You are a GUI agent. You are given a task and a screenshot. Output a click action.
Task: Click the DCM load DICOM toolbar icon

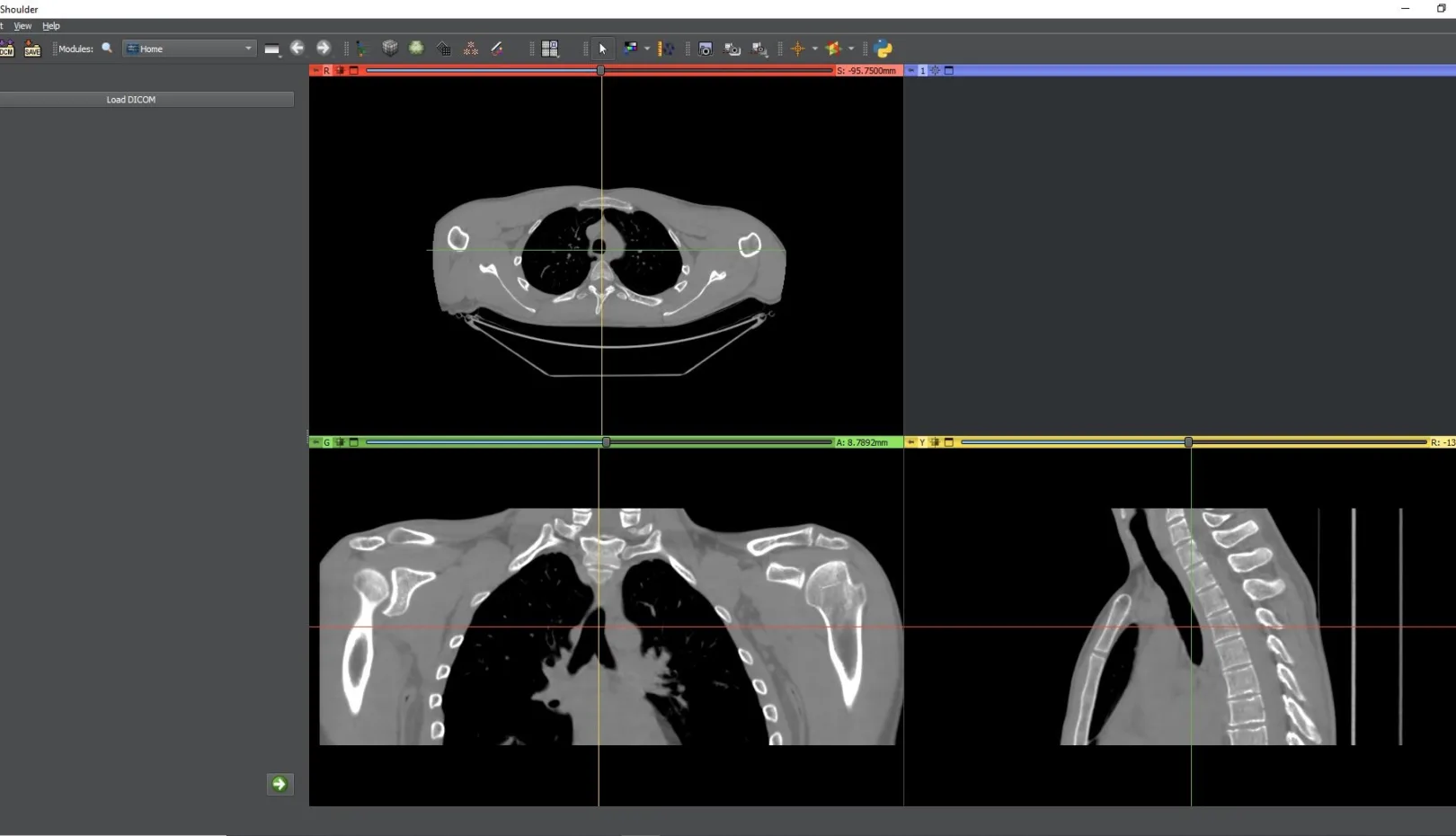(x=6, y=49)
